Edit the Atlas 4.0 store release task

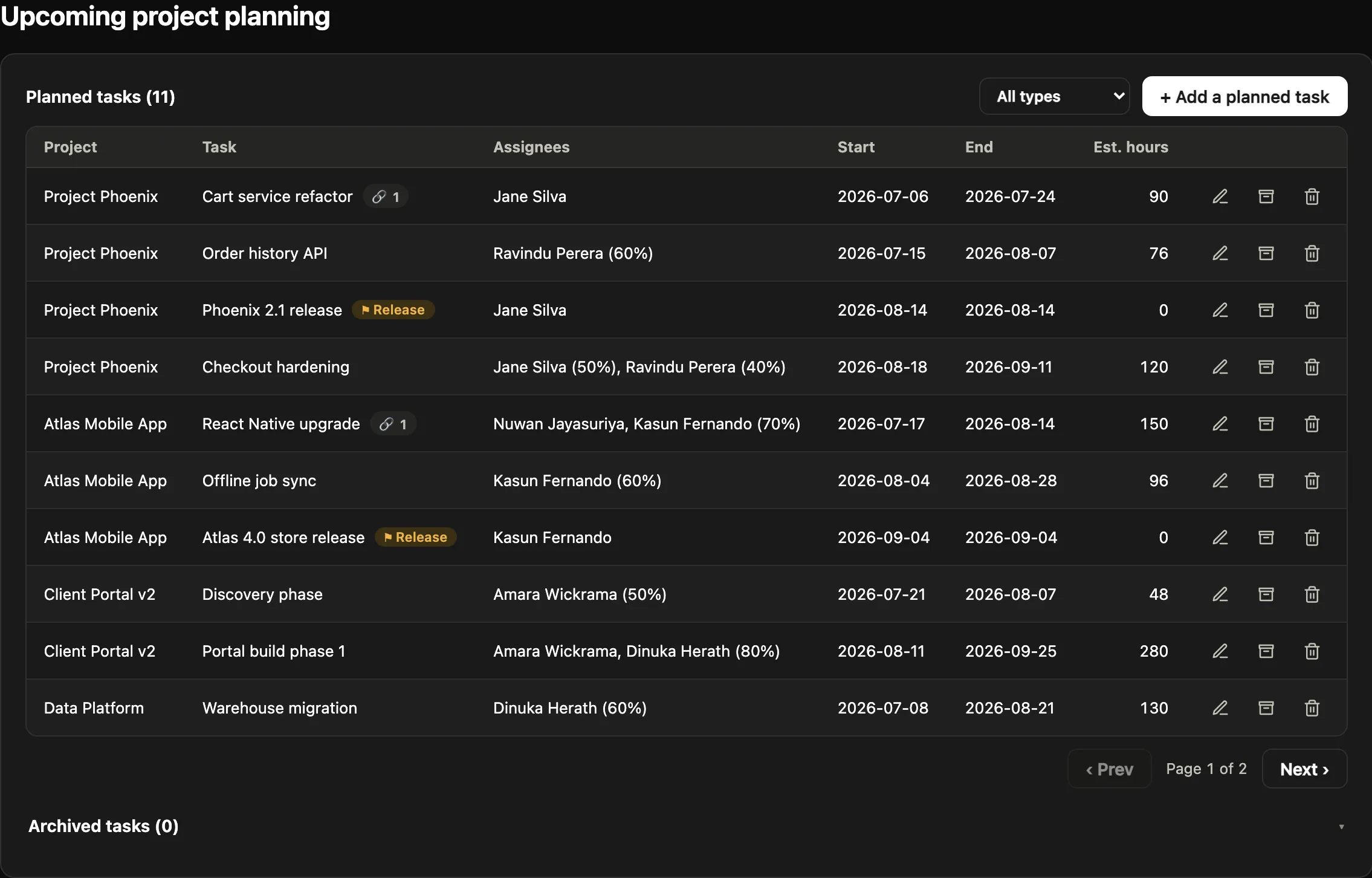[1220, 538]
